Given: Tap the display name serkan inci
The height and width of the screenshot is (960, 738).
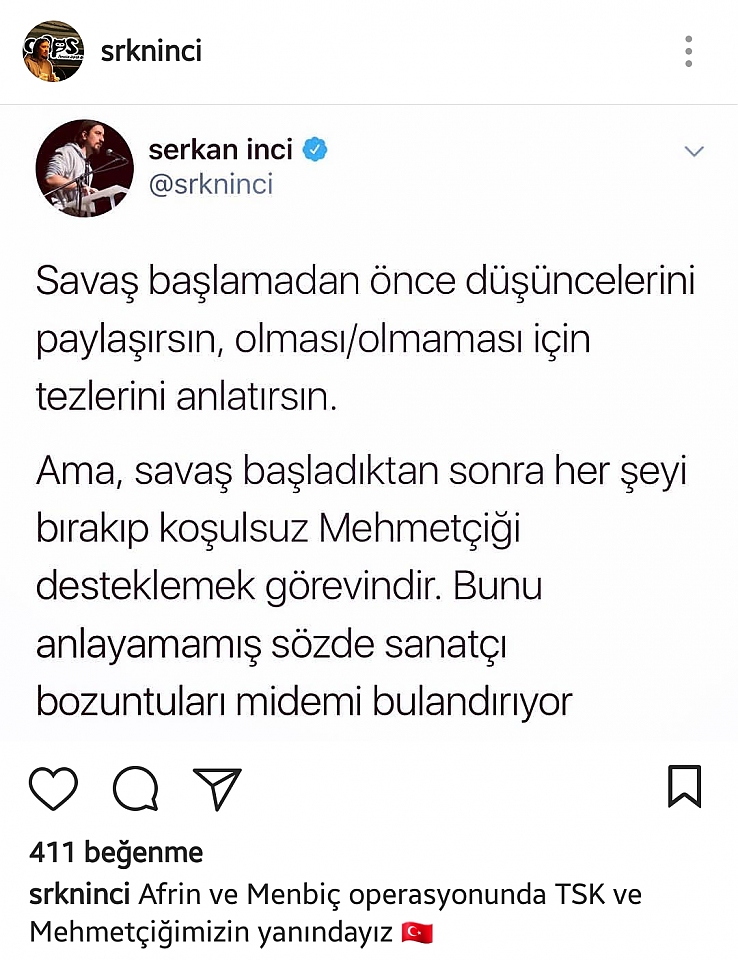Looking at the screenshot, I should pos(220,149).
